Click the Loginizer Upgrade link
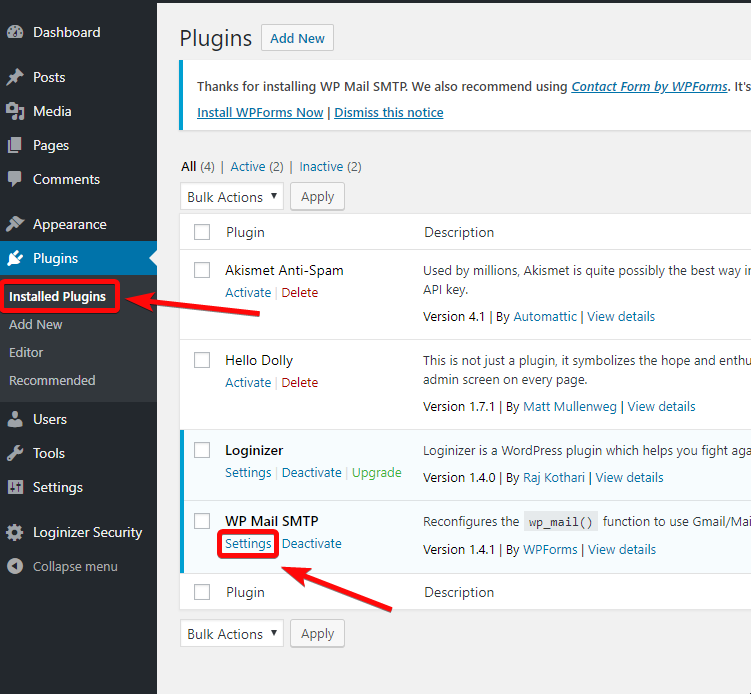Viewport: 751px width, 694px height. [x=376, y=472]
